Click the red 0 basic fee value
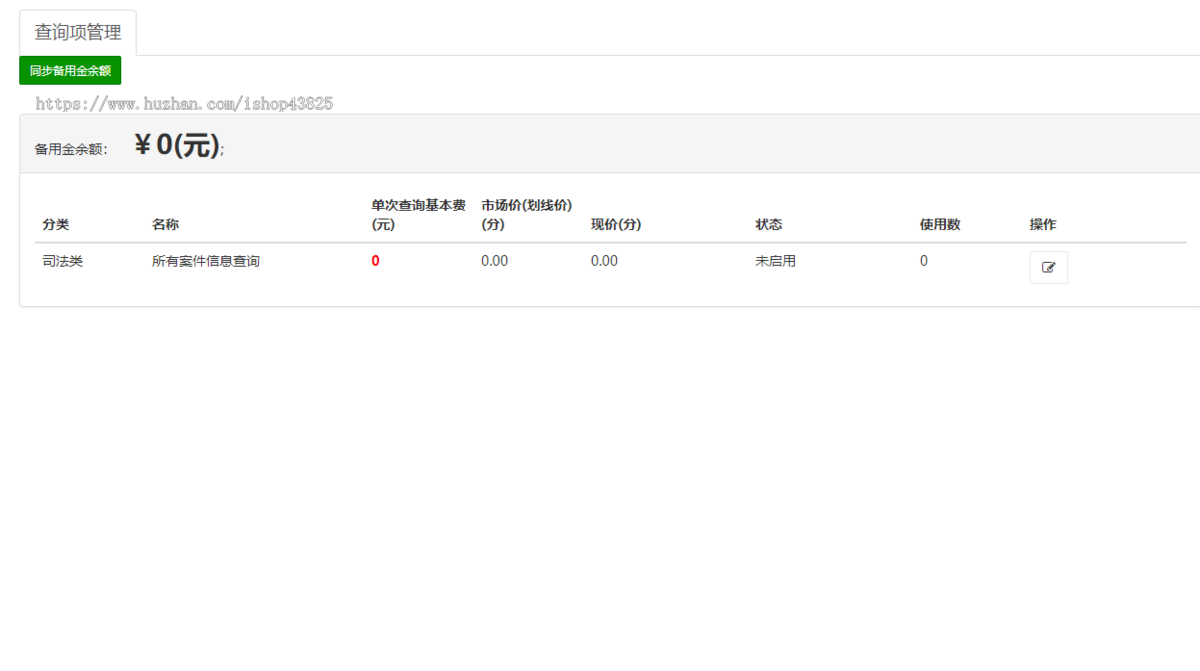This screenshot has width=1200, height=671. pos(375,261)
